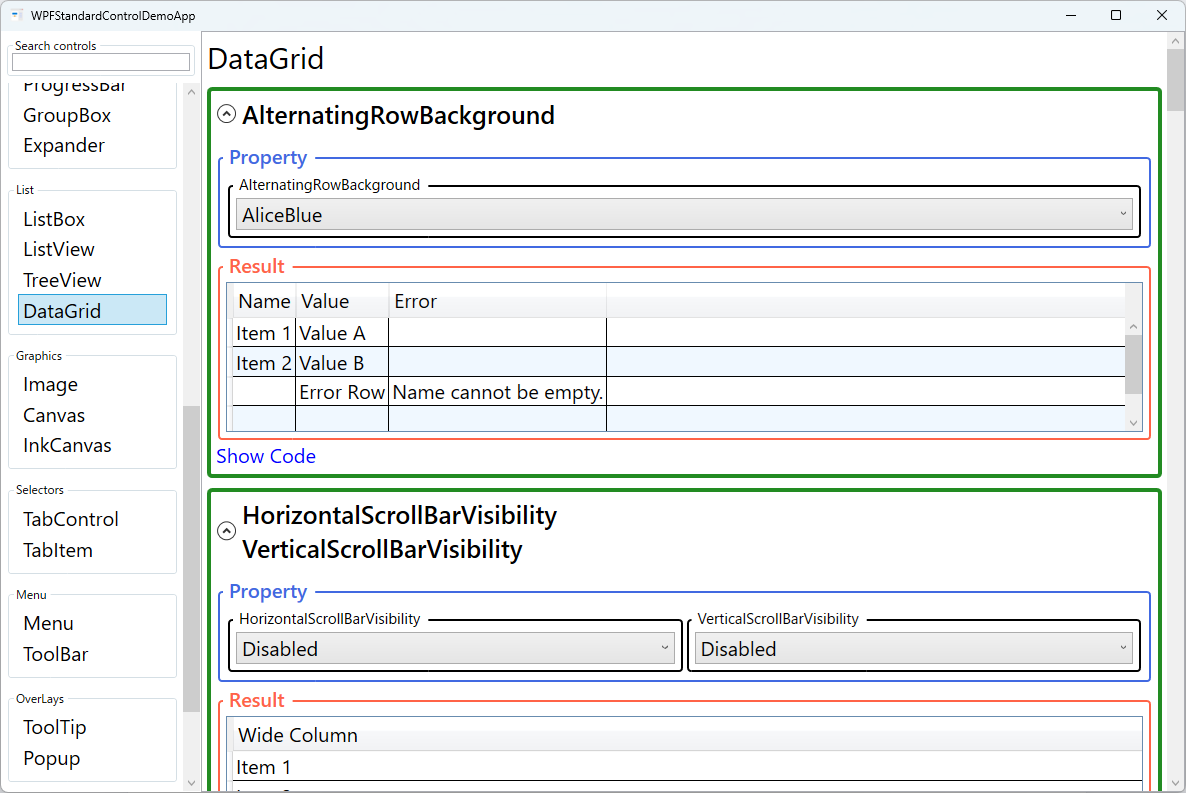Select the DataGrid list entry

click(x=92, y=310)
